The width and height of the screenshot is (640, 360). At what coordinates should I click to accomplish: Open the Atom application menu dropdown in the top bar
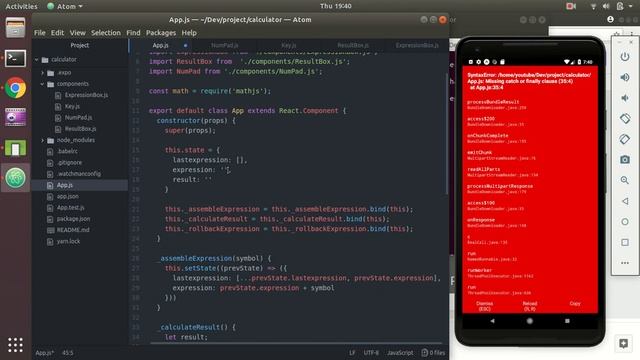click(x=65, y=6)
